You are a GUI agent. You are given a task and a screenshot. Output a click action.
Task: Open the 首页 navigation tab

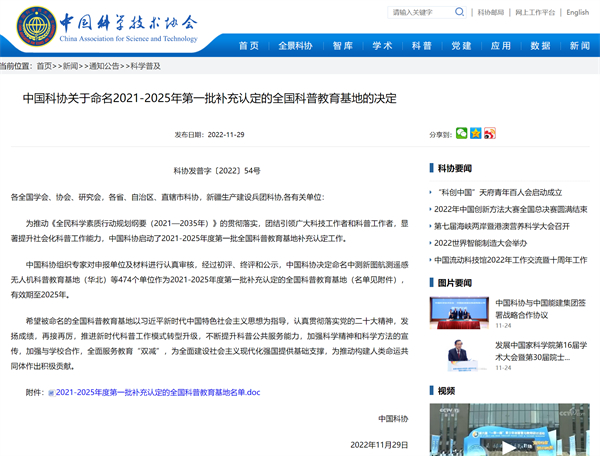coord(249,46)
